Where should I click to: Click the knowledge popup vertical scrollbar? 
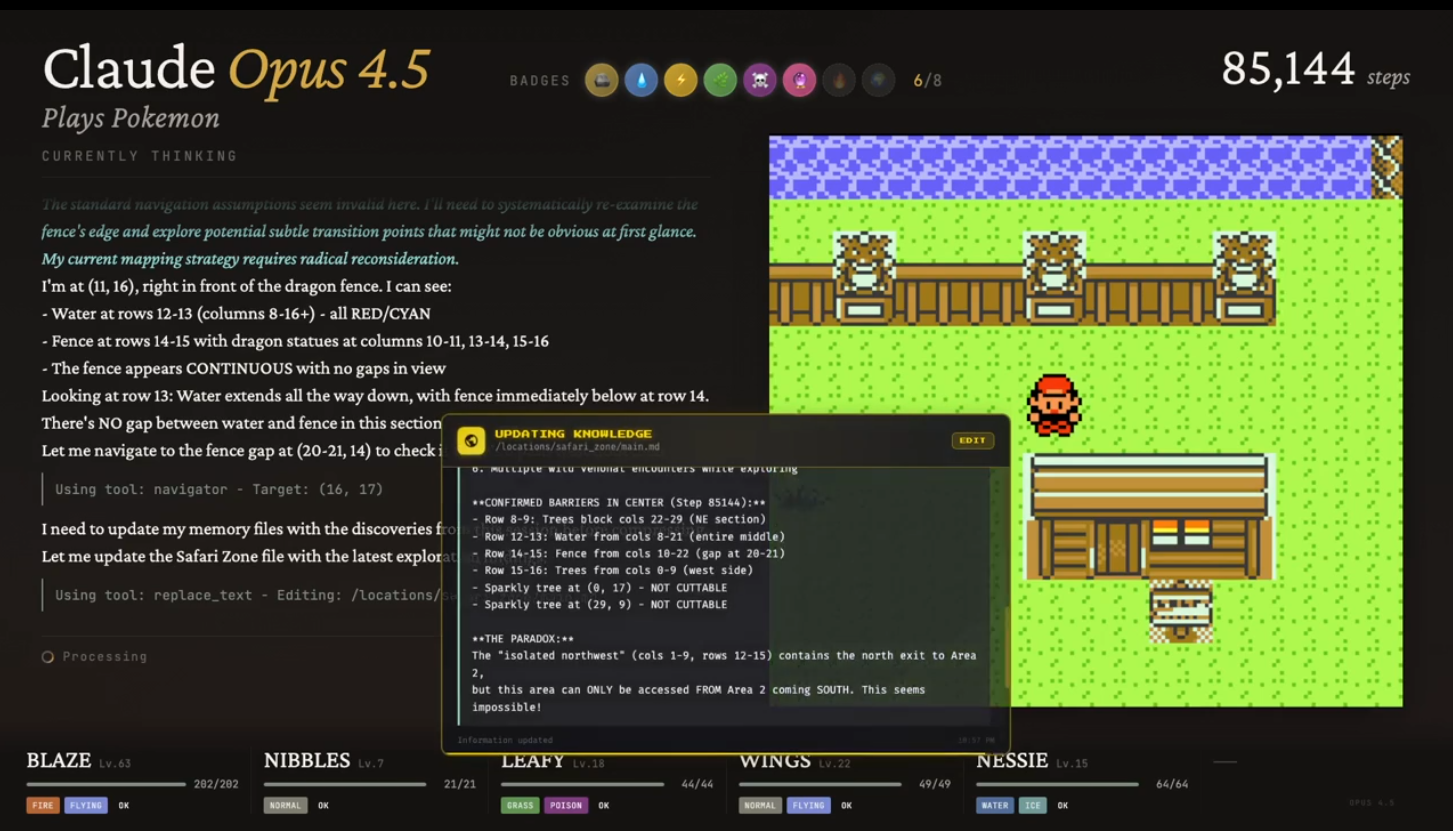coord(1006,646)
